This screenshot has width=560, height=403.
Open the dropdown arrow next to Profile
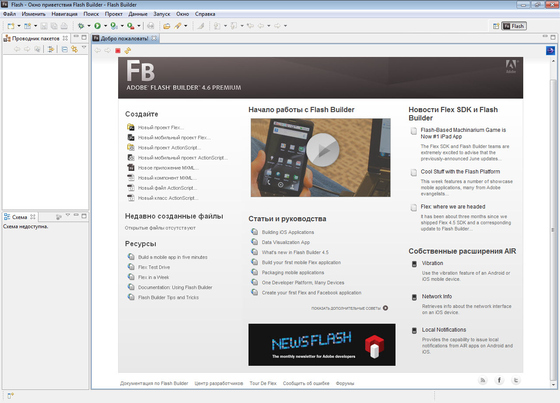122,26
